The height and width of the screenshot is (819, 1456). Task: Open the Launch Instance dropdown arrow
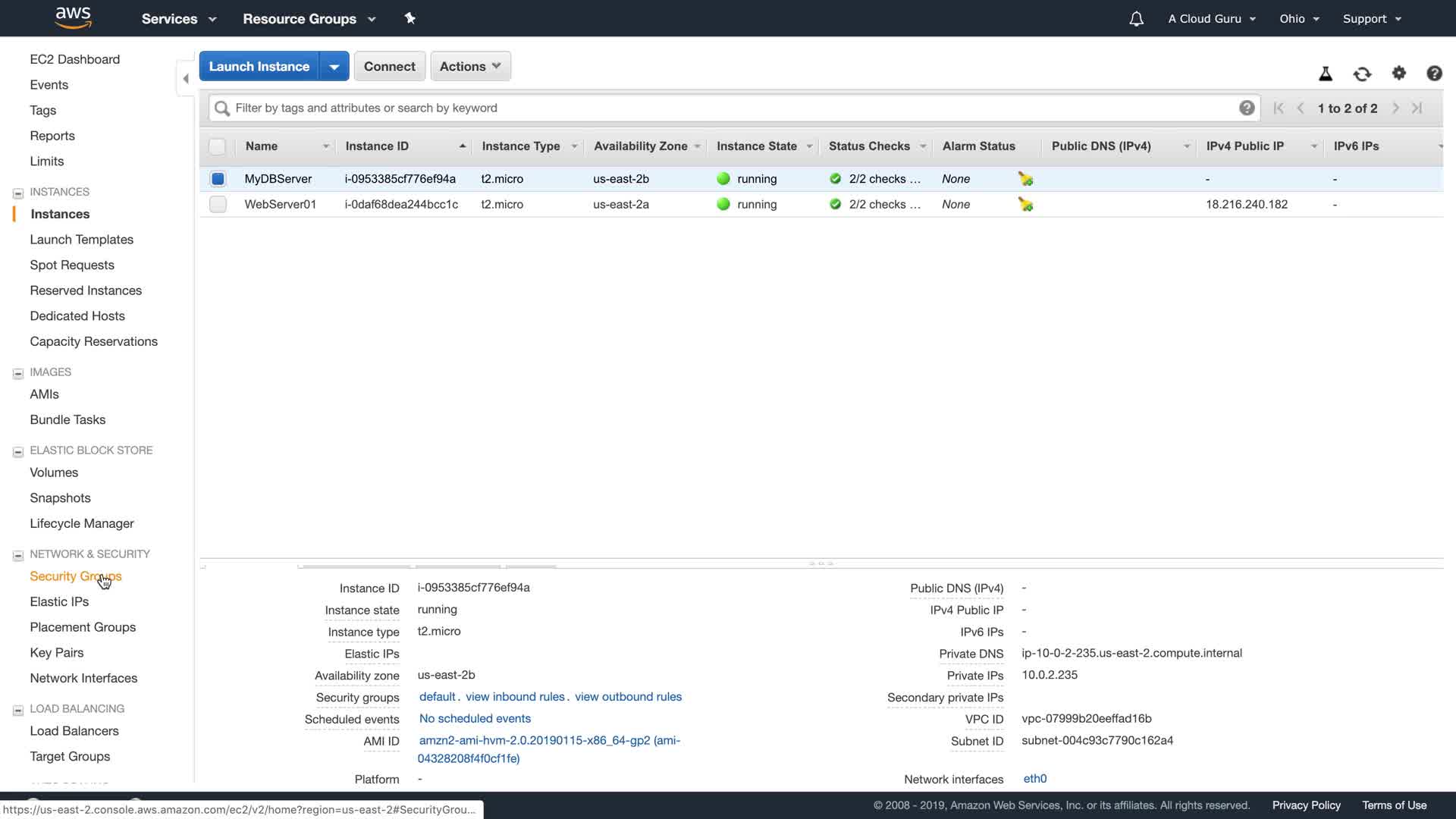pos(334,67)
